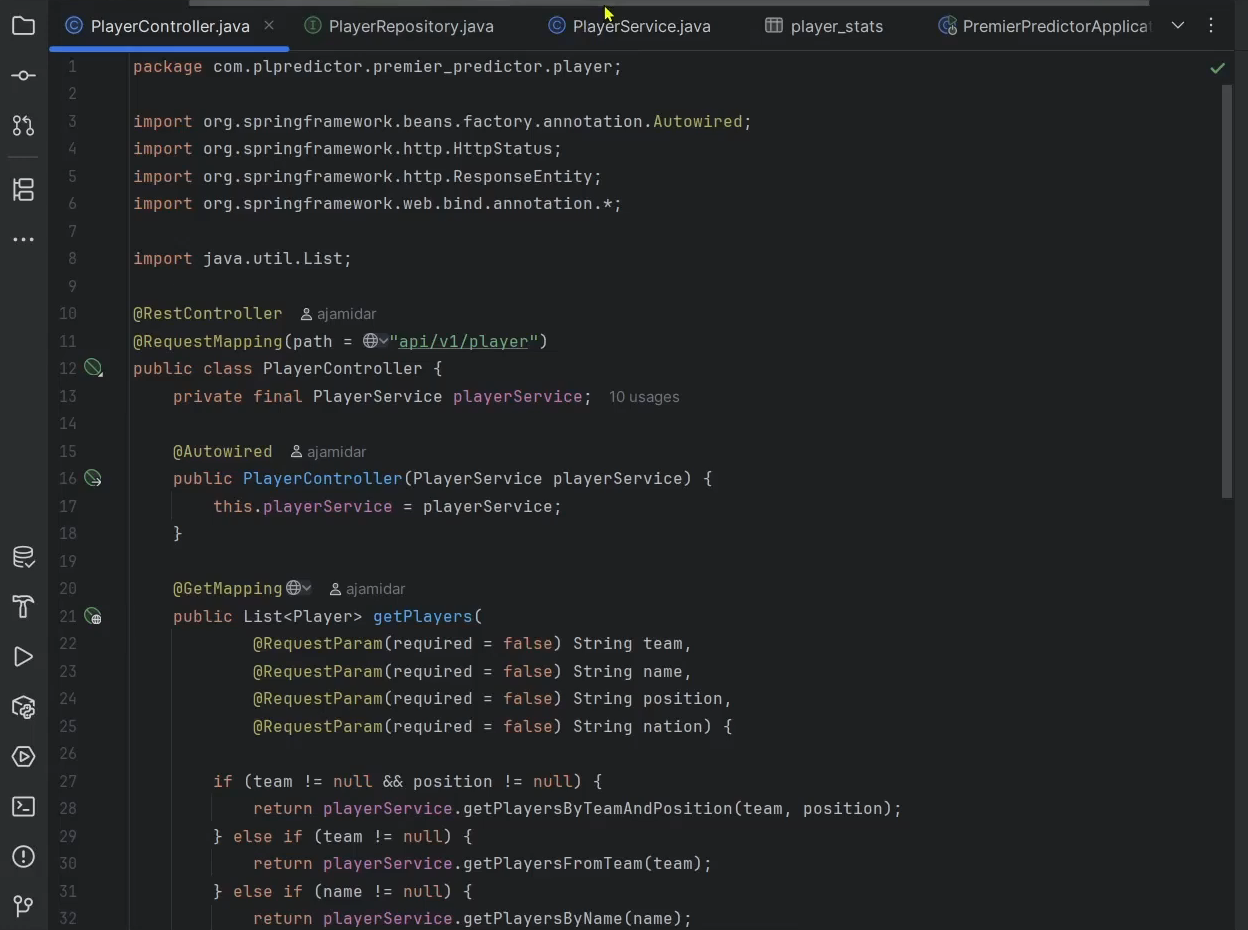Open the Services tool window
This screenshot has width=1248, height=930.
point(23,757)
